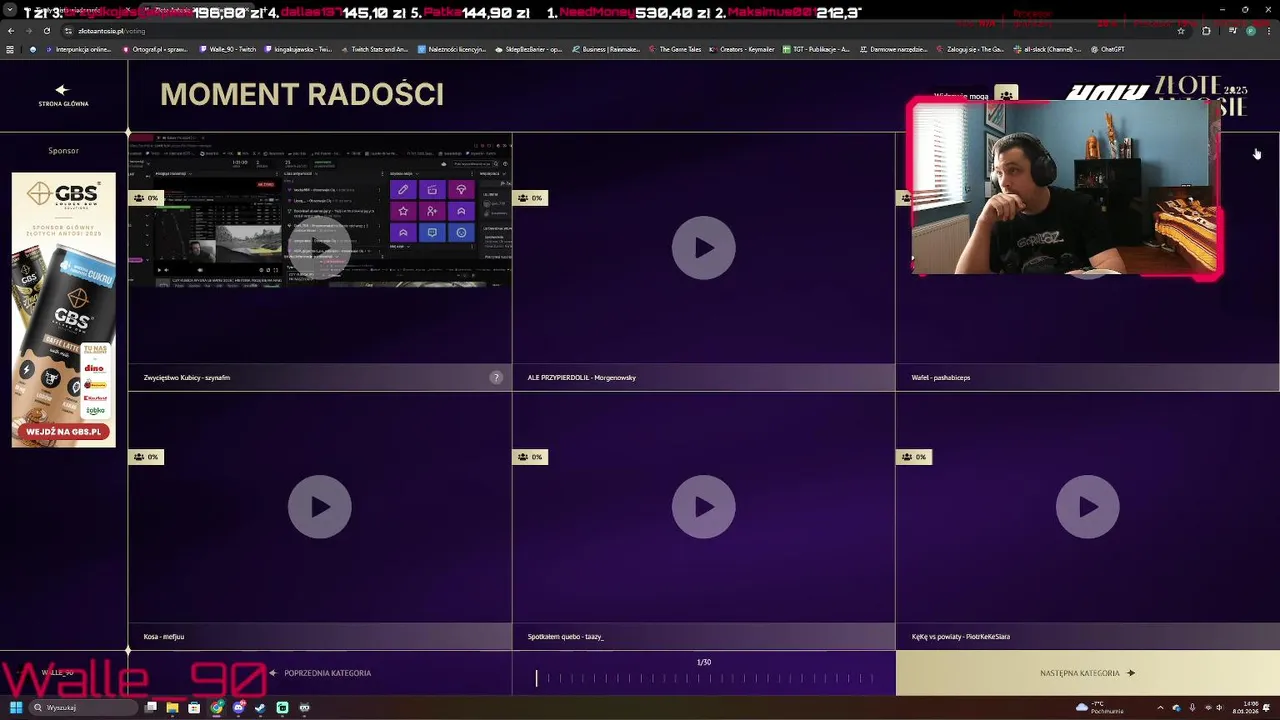Open The Game Tales bookmark

(x=675, y=49)
